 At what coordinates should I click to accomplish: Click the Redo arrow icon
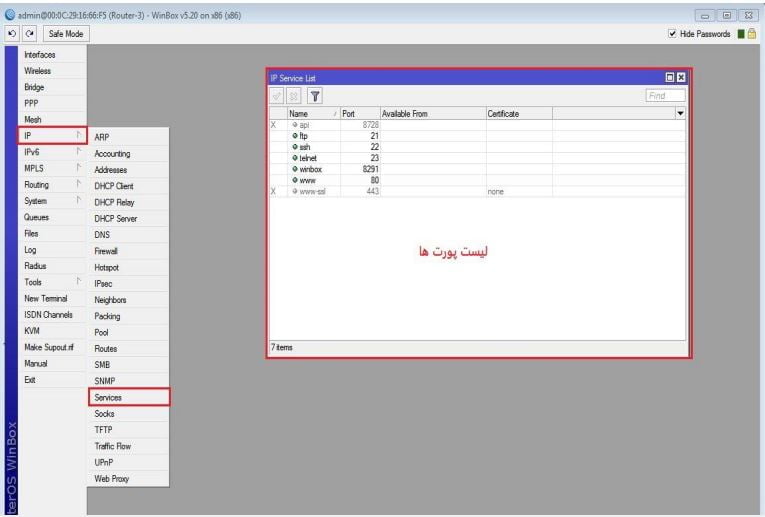tap(26, 33)
